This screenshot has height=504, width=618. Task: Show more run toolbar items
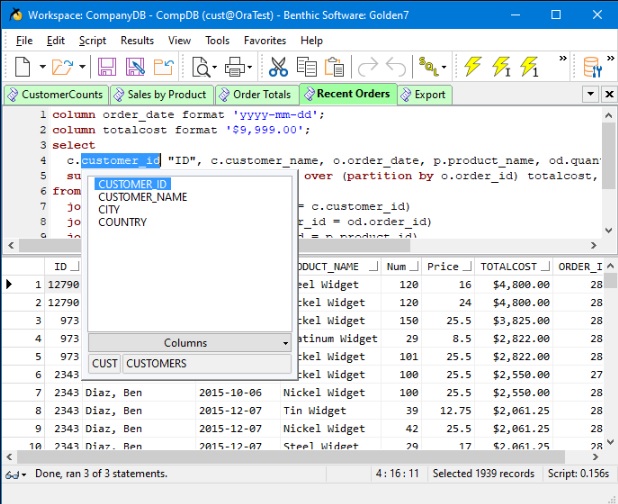point(563,59)
